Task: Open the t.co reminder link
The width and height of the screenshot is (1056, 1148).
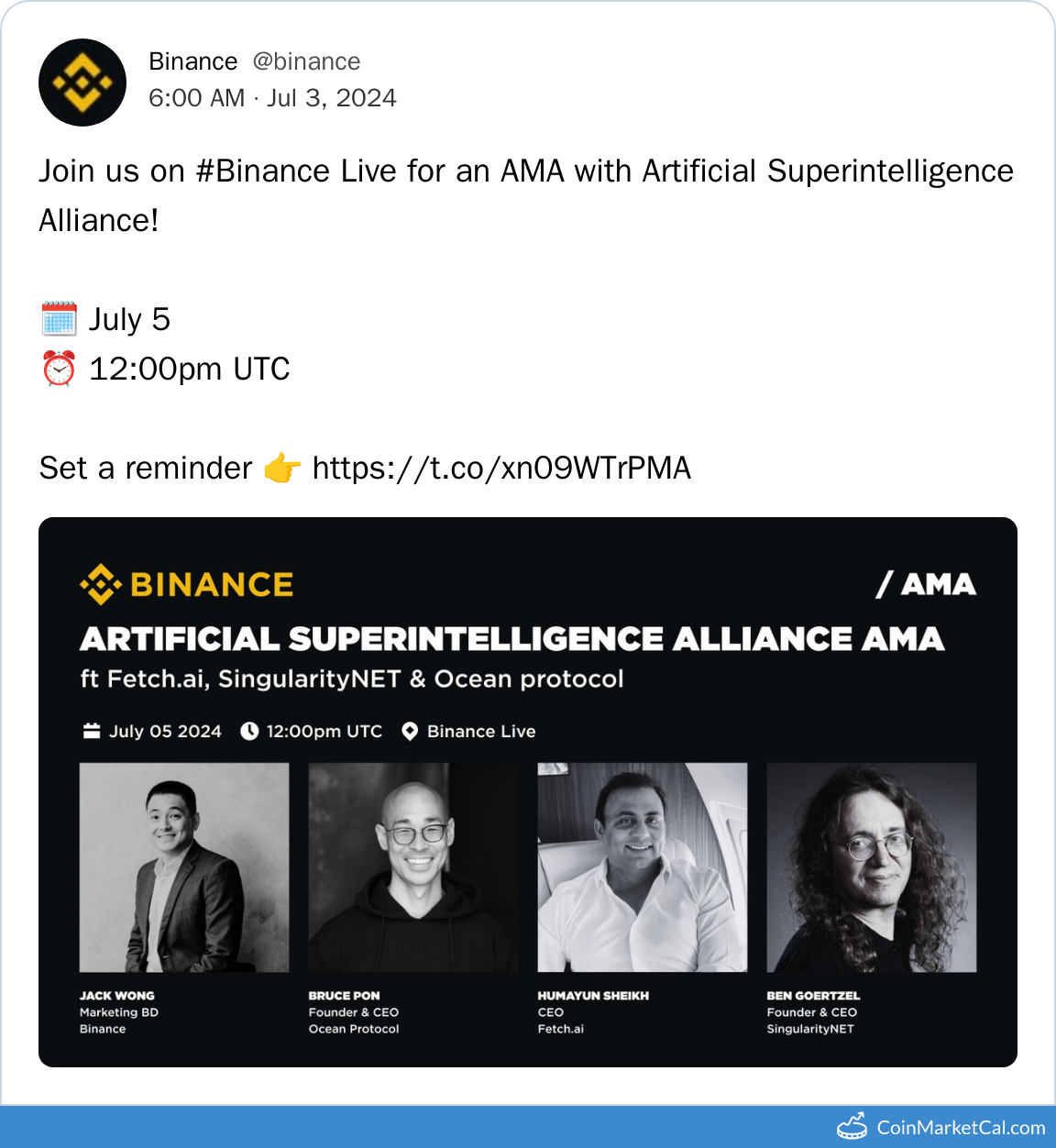Action: 501,469
